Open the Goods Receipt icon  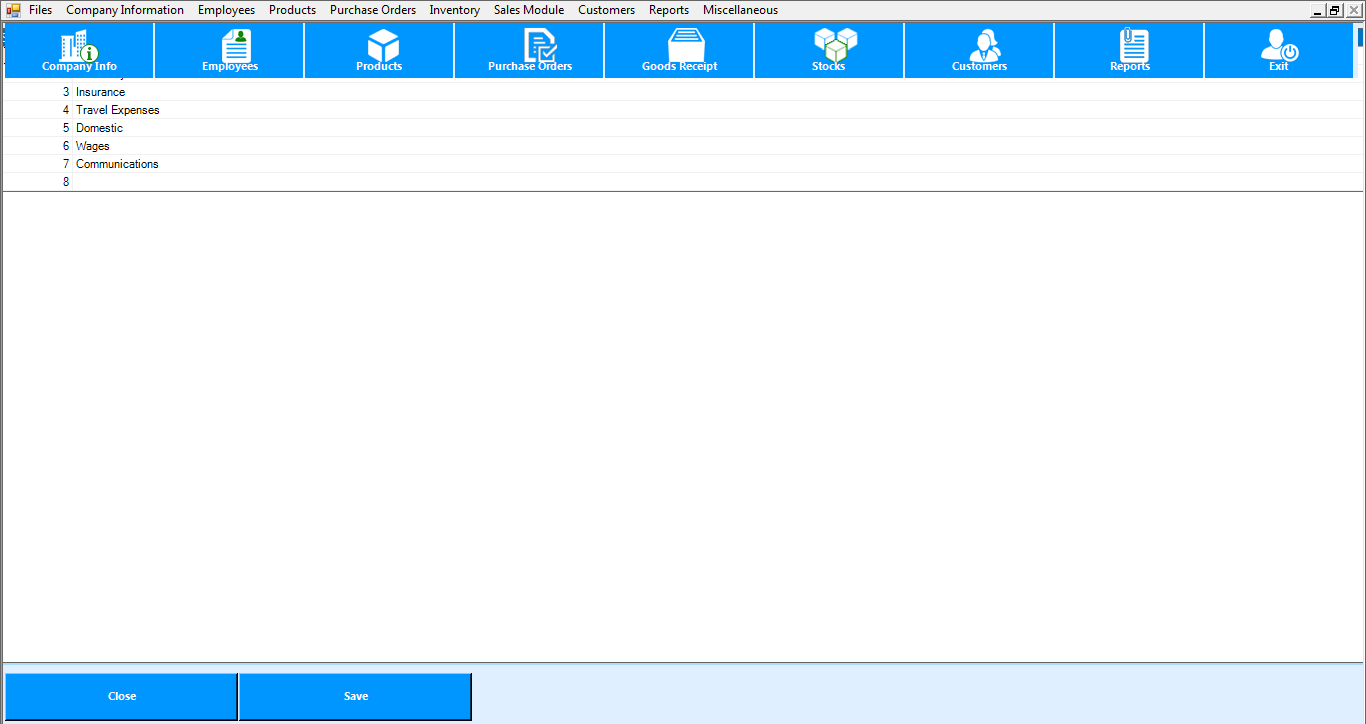pos(680,50)
